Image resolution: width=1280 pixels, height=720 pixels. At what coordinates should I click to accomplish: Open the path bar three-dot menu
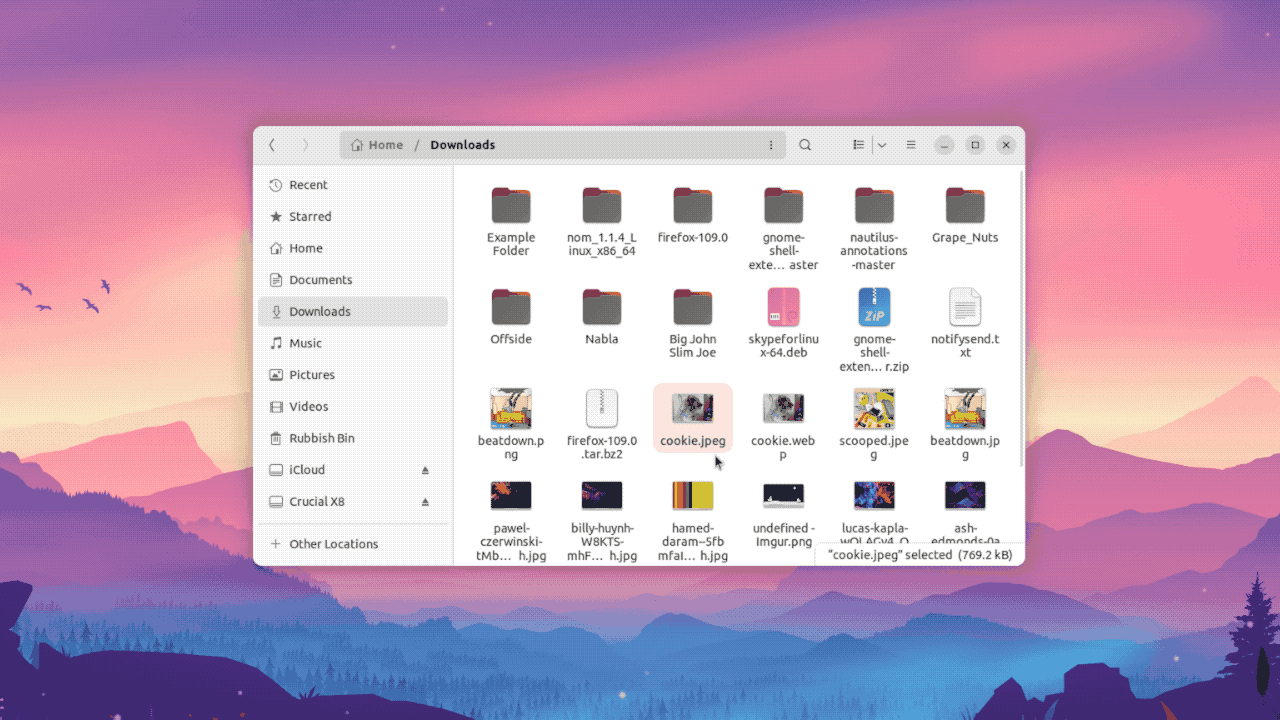point(771,144)
